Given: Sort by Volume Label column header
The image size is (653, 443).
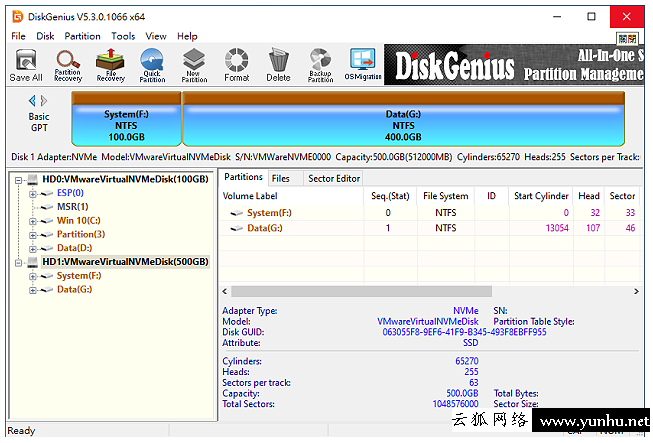Looking at the screenshot, I should [x=292, y=196].
